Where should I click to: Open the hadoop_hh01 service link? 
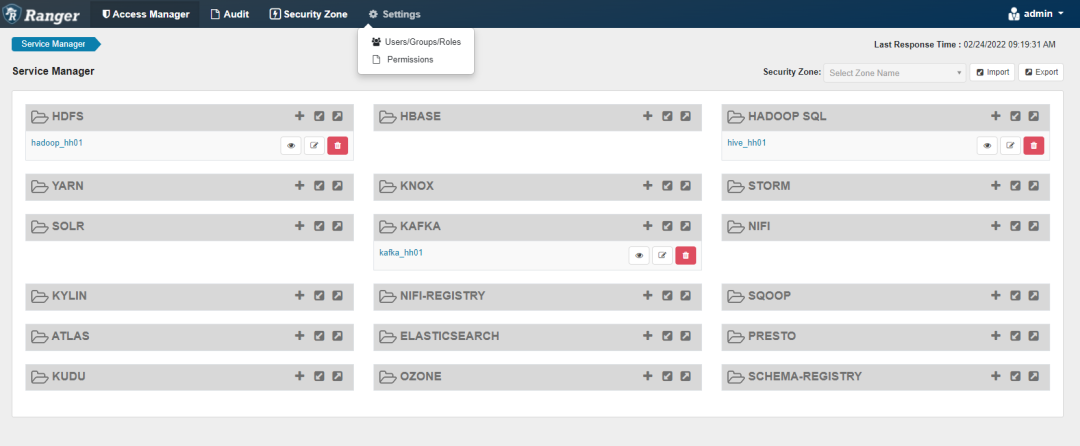coord(58,142)
